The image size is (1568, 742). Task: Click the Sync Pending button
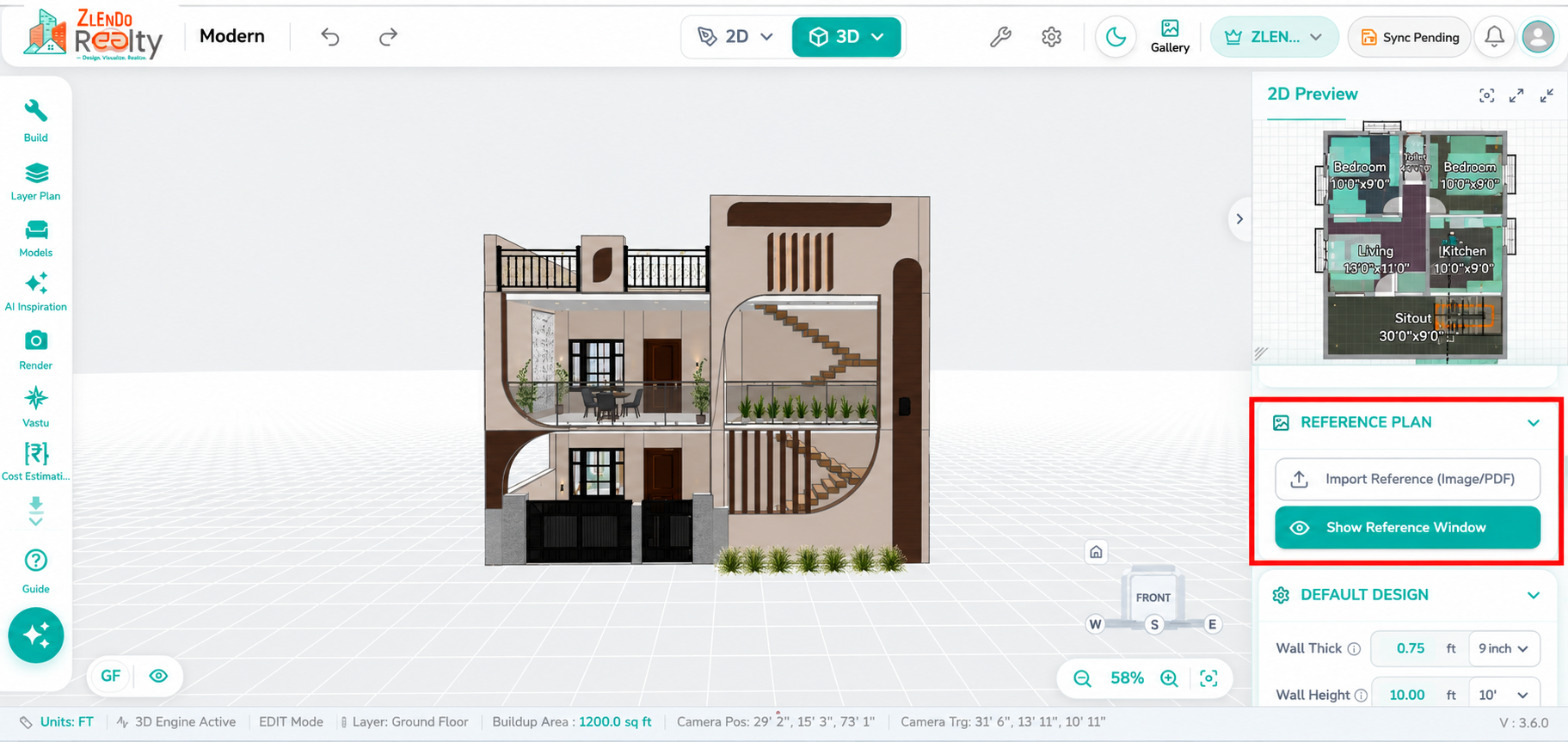pos(1409,37)
